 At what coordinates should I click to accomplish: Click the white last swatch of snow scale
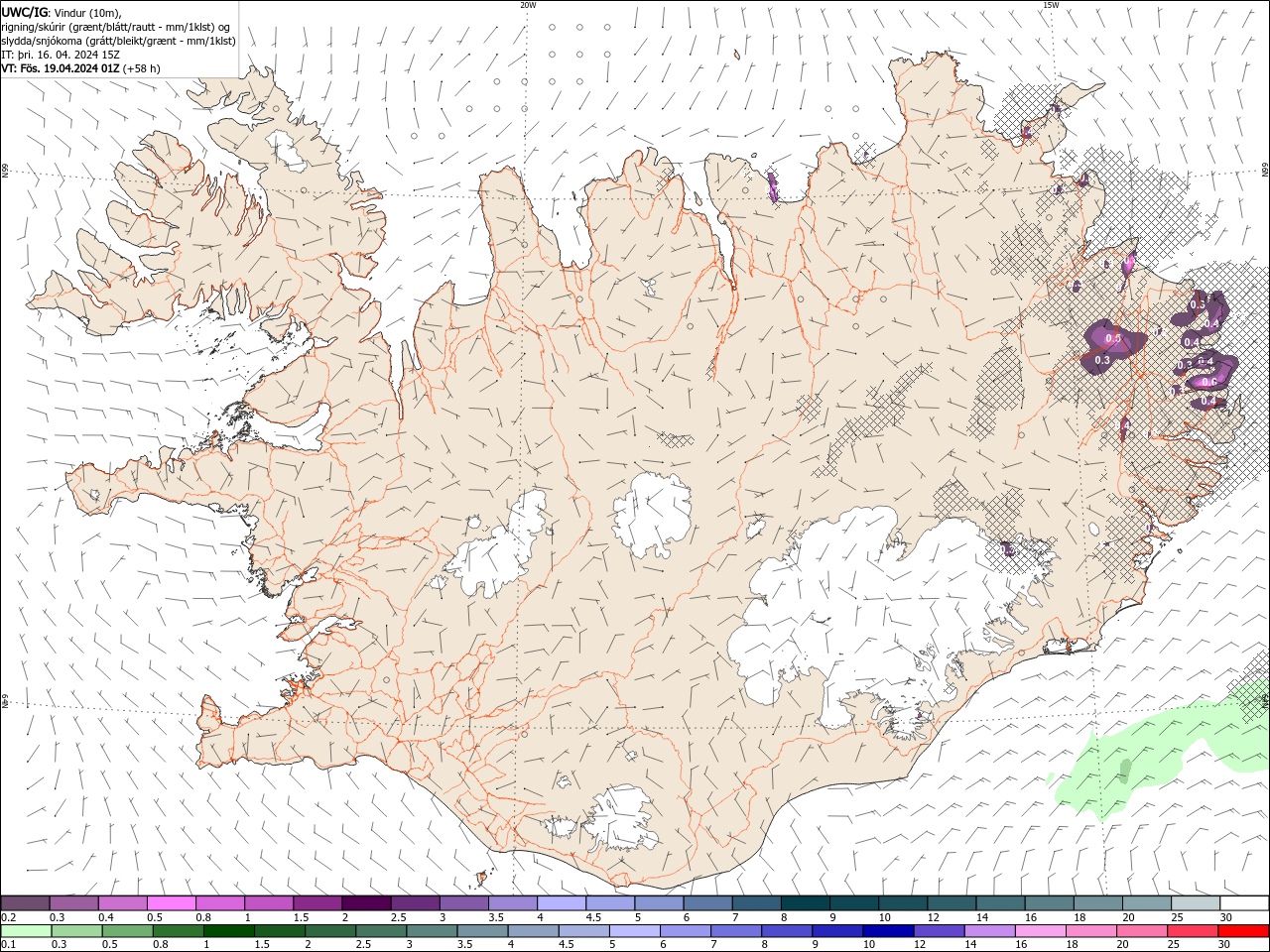(x=1243, y=903)
